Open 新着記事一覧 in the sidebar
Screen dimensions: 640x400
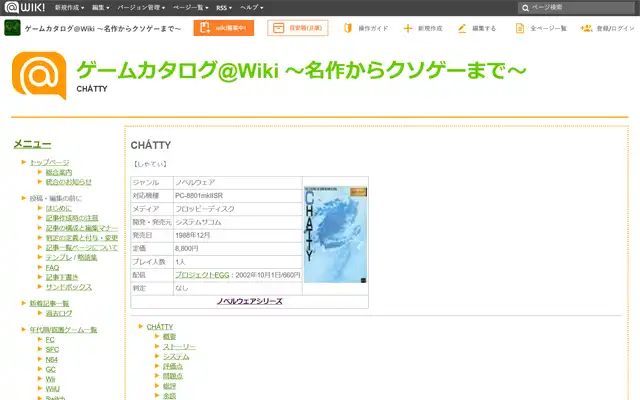(49, 303)
